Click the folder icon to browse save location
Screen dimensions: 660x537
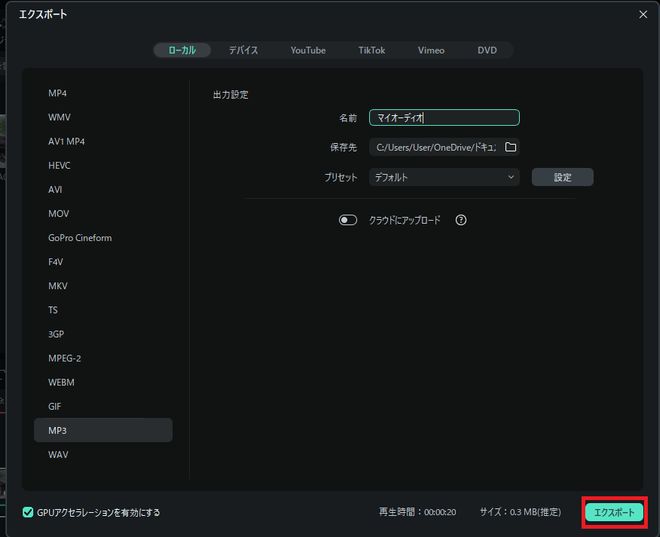point(510,147)
